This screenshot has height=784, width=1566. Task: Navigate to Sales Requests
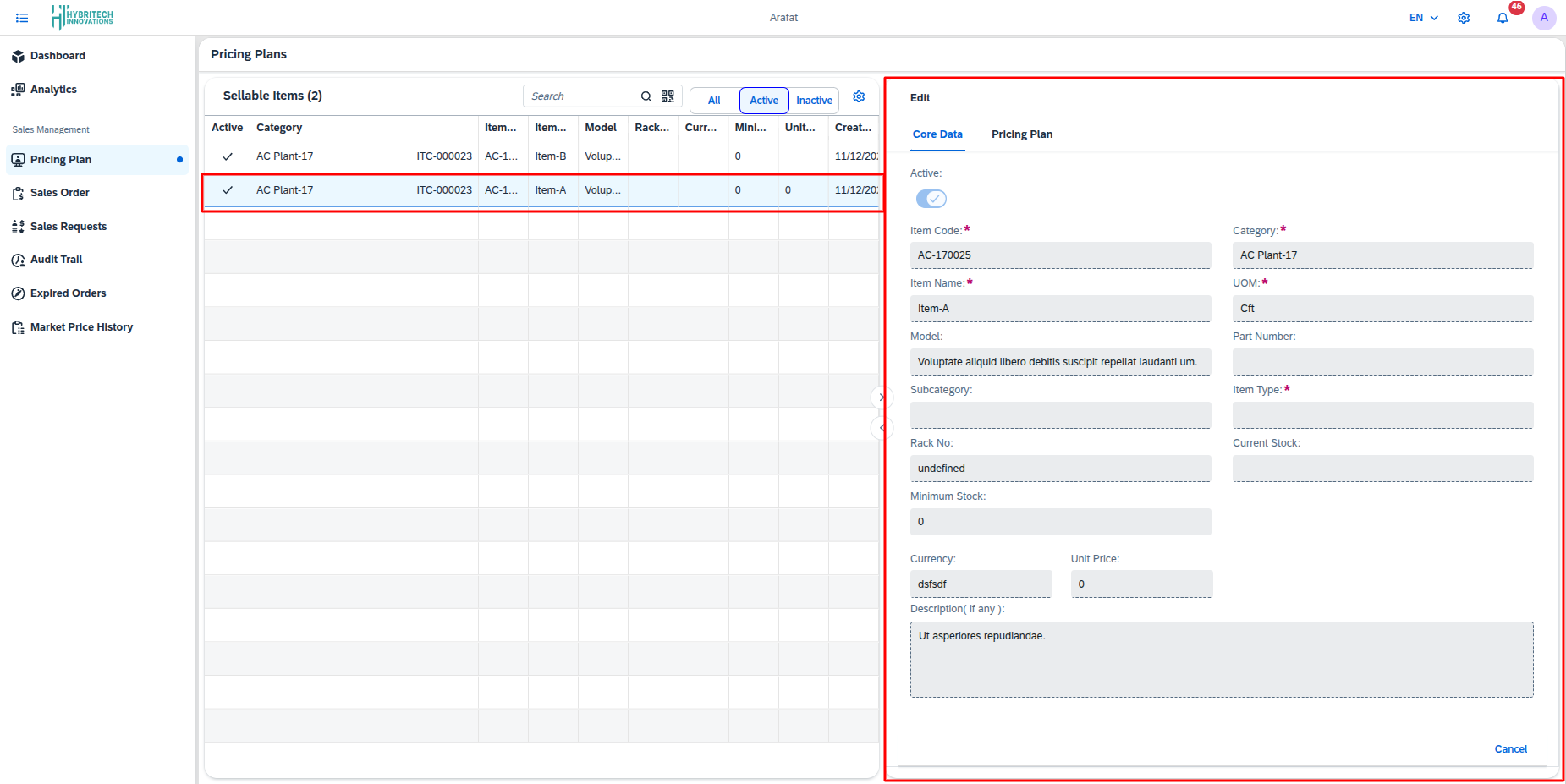tap(68, 226)
